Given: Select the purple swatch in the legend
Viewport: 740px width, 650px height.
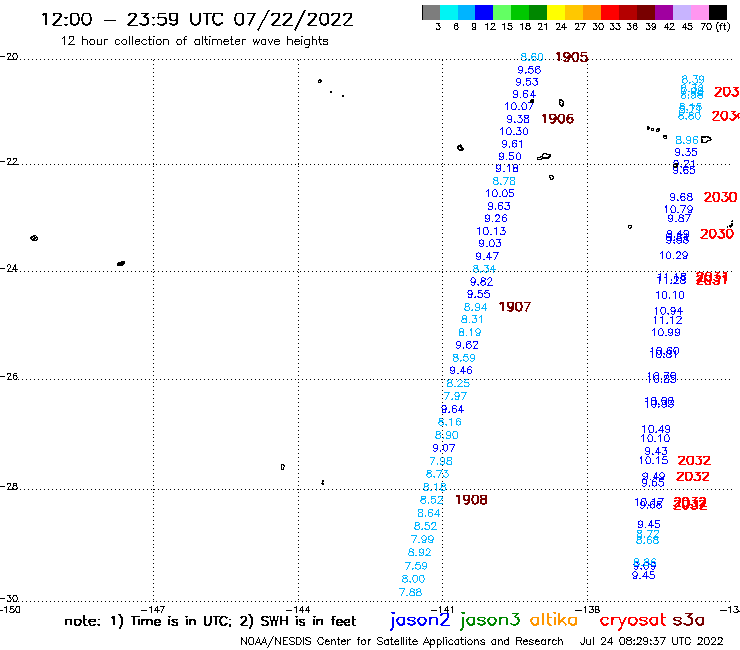Looking at the screenshot, I should pos(664,12).
